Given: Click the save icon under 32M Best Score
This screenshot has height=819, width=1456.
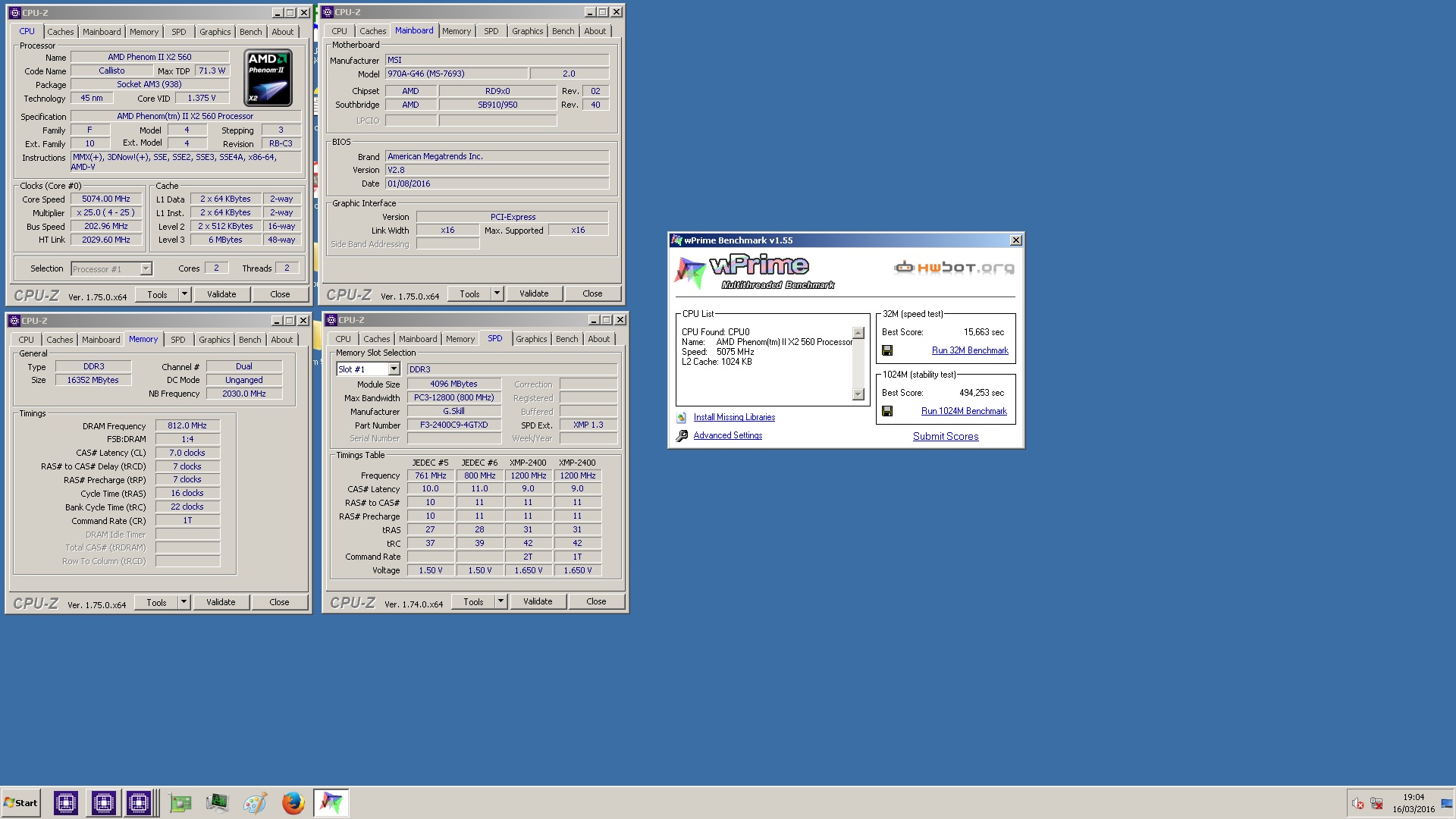Looking at the screenshot, I should click(x=887, y=350).
